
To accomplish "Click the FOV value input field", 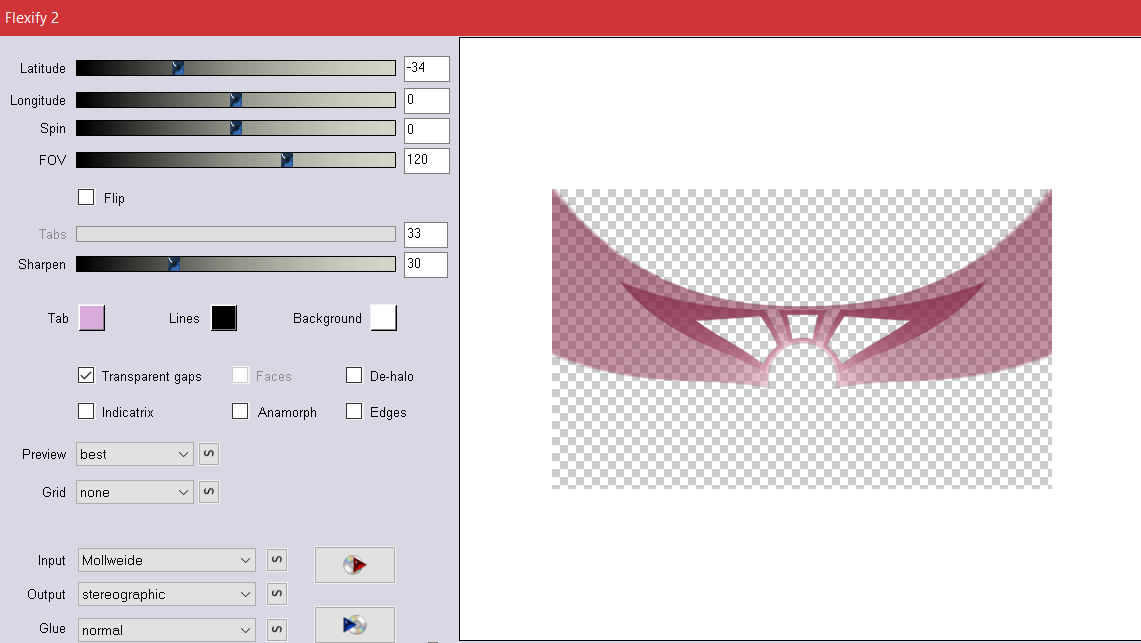I will [x=426, y=160].
